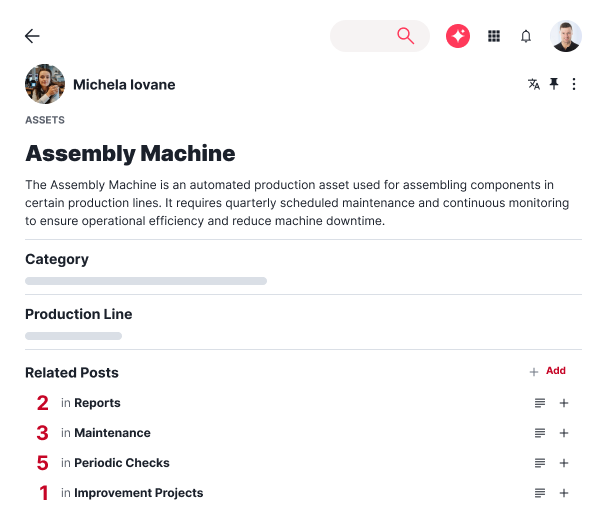Open the three-dot more options menu
The height and width of the screenshot is (526, 602).
(x=574, y=84)
